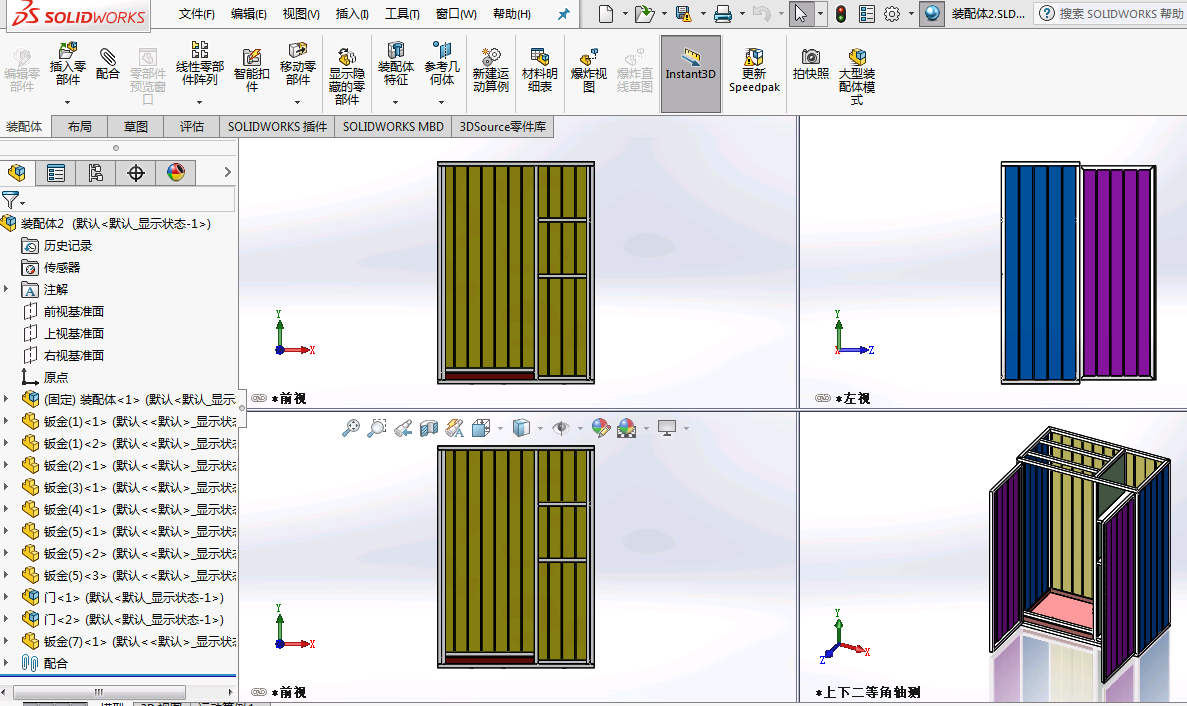This screenshot has width=1187, height=706.
Task: Open Reference Geometry (参考几何体) tool
Action: click(442, 62)
